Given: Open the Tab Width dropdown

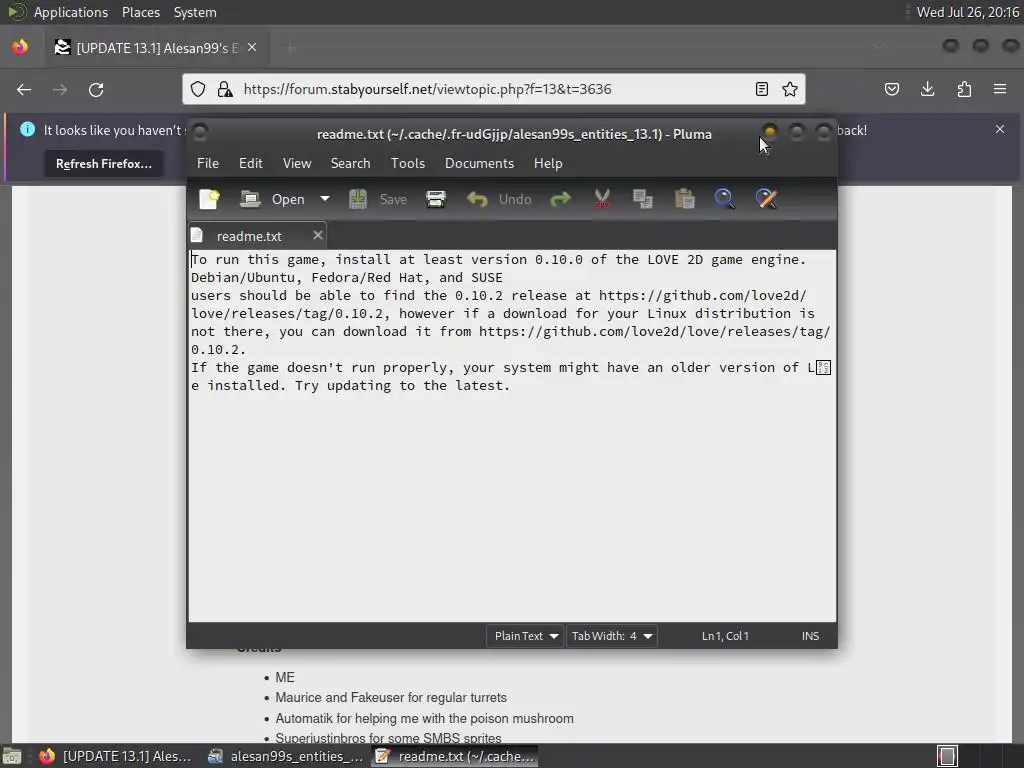Looking at the screenshot, I should tap(611, 635).
